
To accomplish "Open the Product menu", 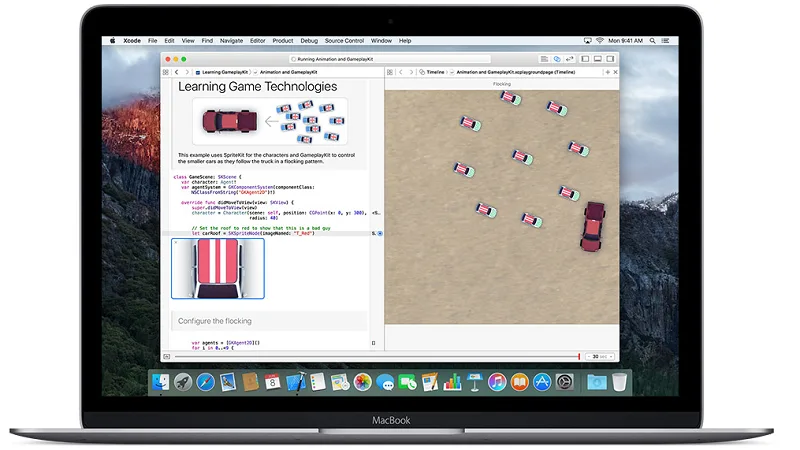I will tap(283, 40).
